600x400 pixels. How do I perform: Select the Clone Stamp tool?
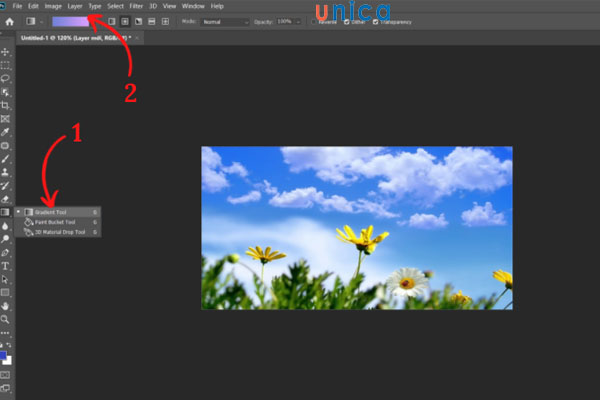coord(5,172)
